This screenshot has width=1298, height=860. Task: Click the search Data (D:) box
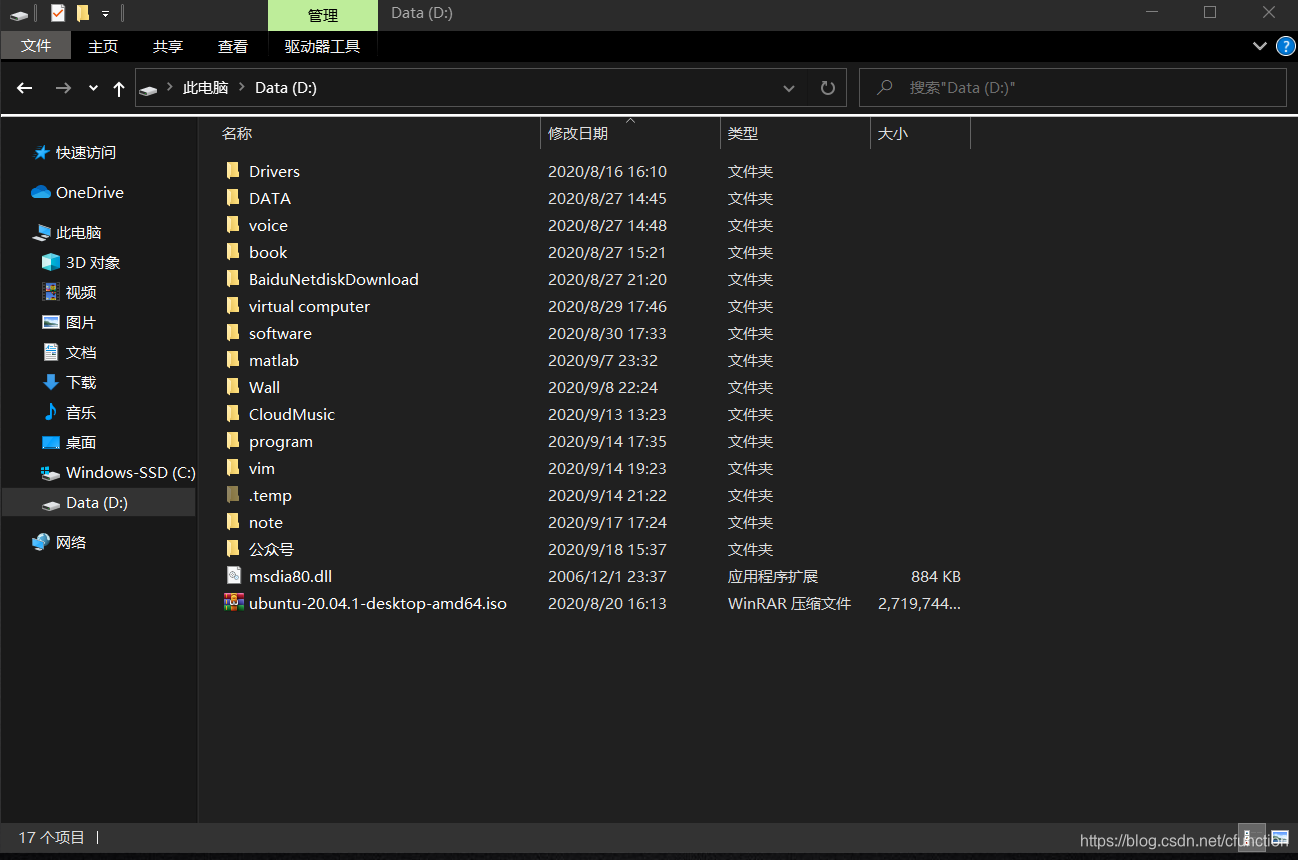tap(1073, 88)
